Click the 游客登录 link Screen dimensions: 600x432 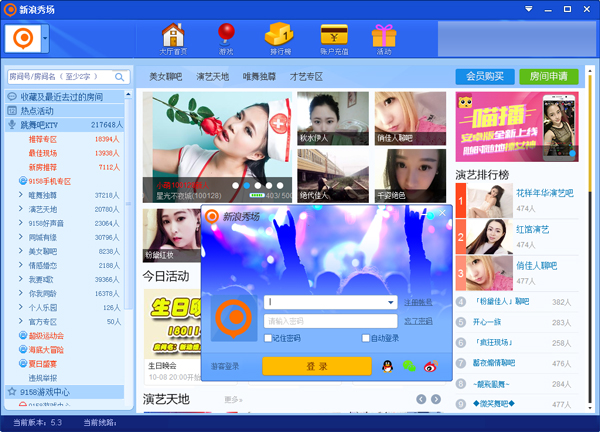[x=225, y=366]
